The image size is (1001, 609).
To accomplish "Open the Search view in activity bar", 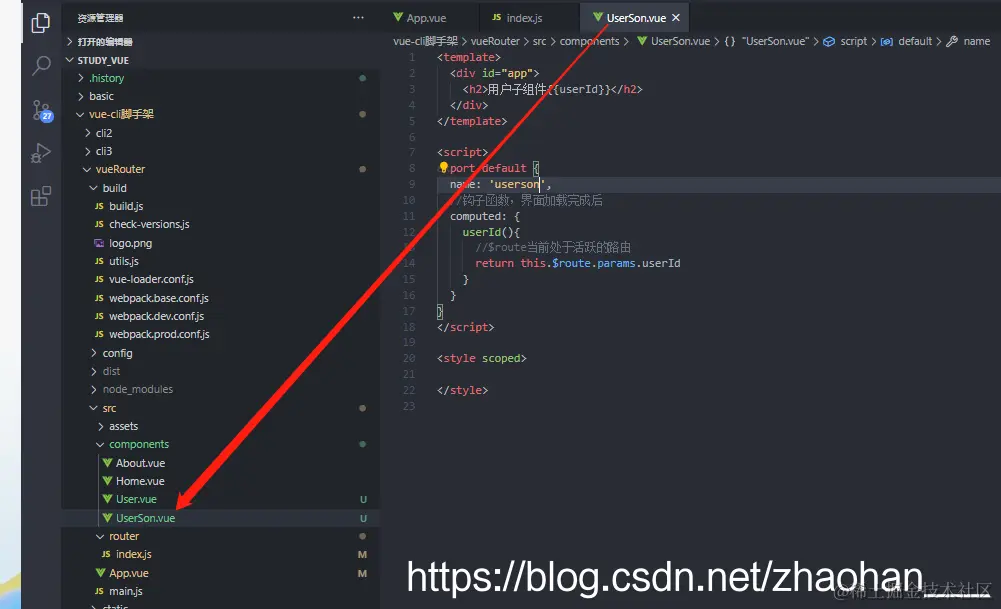I will (41, 65).
